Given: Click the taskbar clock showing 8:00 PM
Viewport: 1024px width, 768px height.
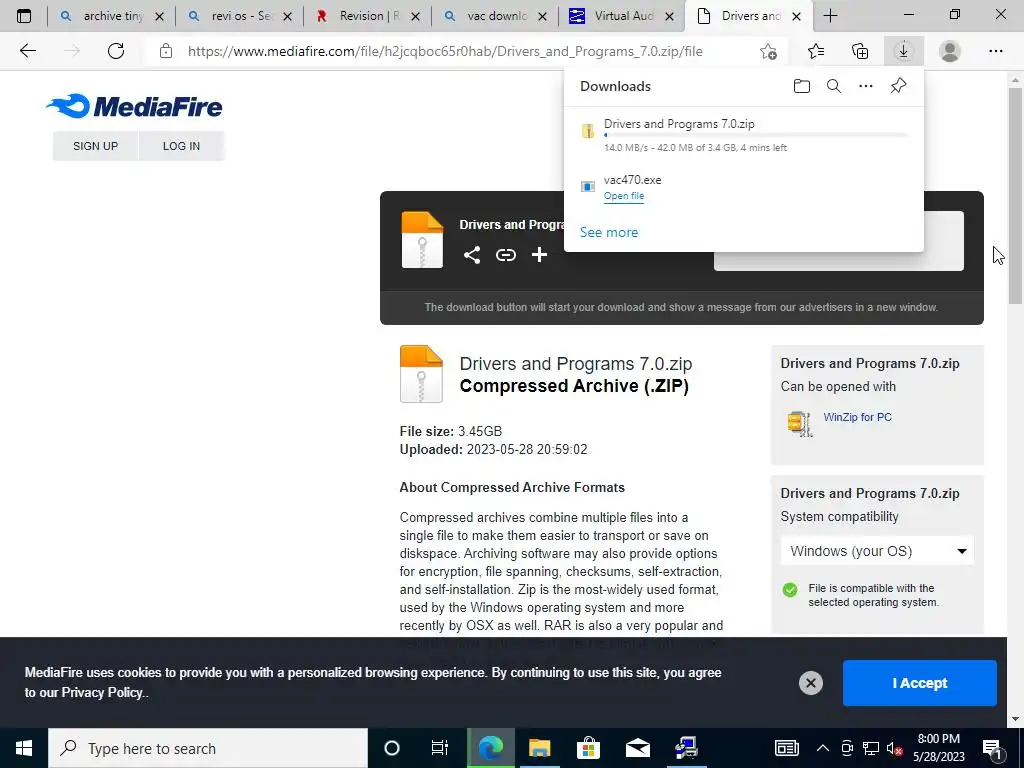Looking at the screenshot, I should tap(938, 748).
